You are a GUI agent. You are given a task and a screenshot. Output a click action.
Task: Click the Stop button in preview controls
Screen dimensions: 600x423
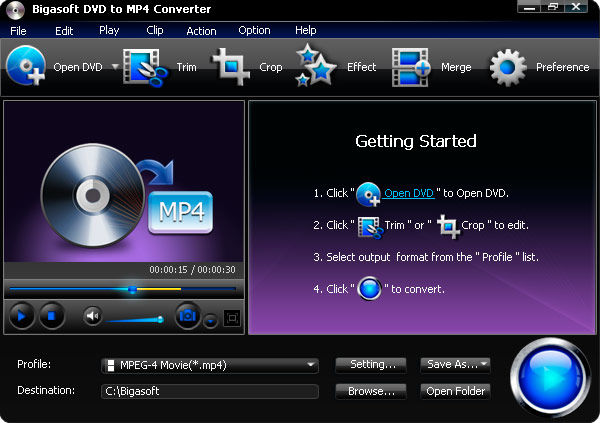[52, 316]
